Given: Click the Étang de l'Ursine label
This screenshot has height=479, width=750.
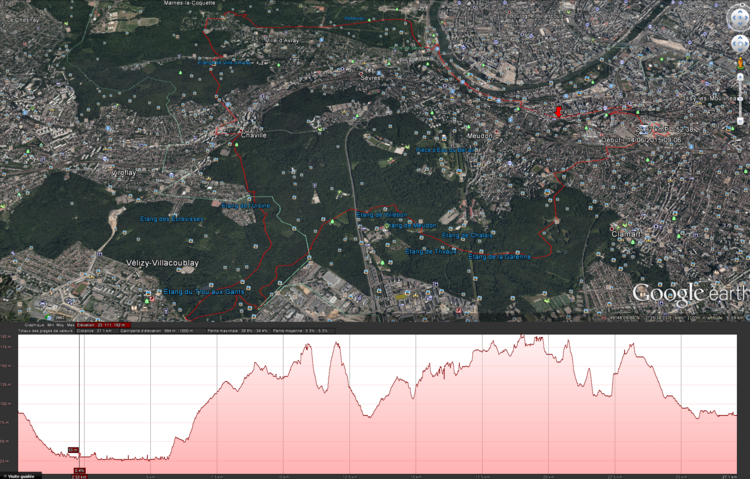Looking at the screenshot, I should [246, 206].
